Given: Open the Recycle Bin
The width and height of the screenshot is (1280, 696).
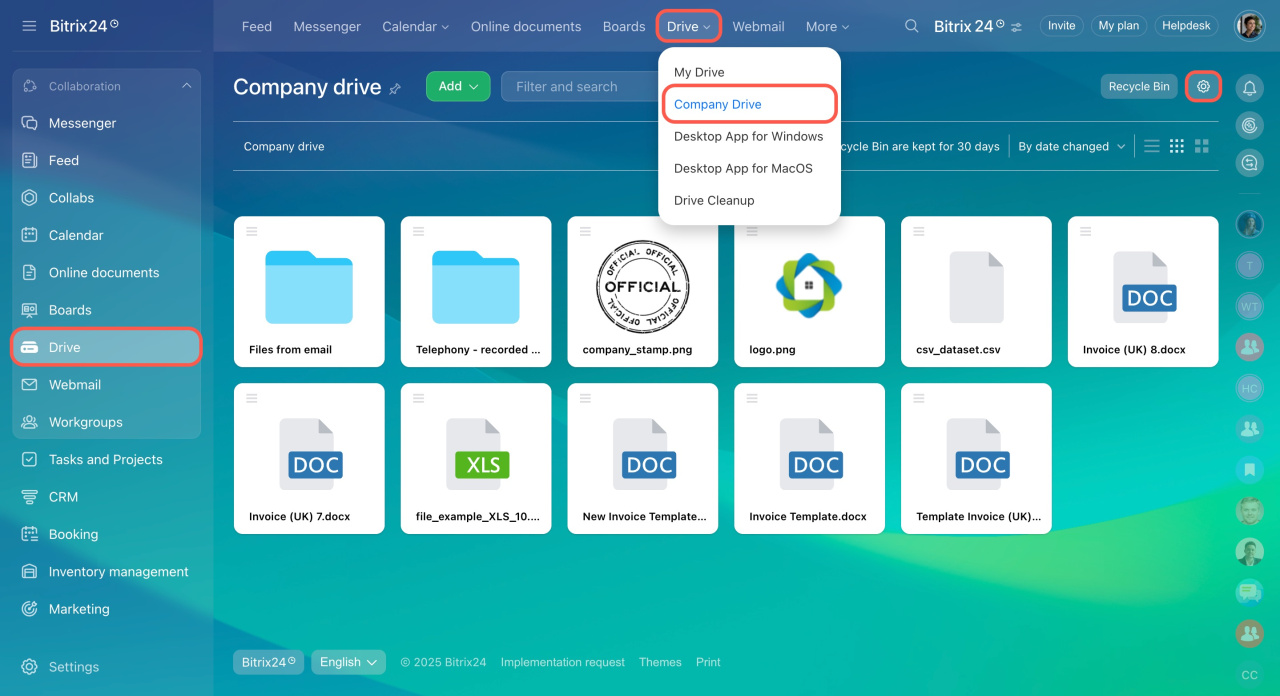Looking at the screenshot, I should 1138,87.
